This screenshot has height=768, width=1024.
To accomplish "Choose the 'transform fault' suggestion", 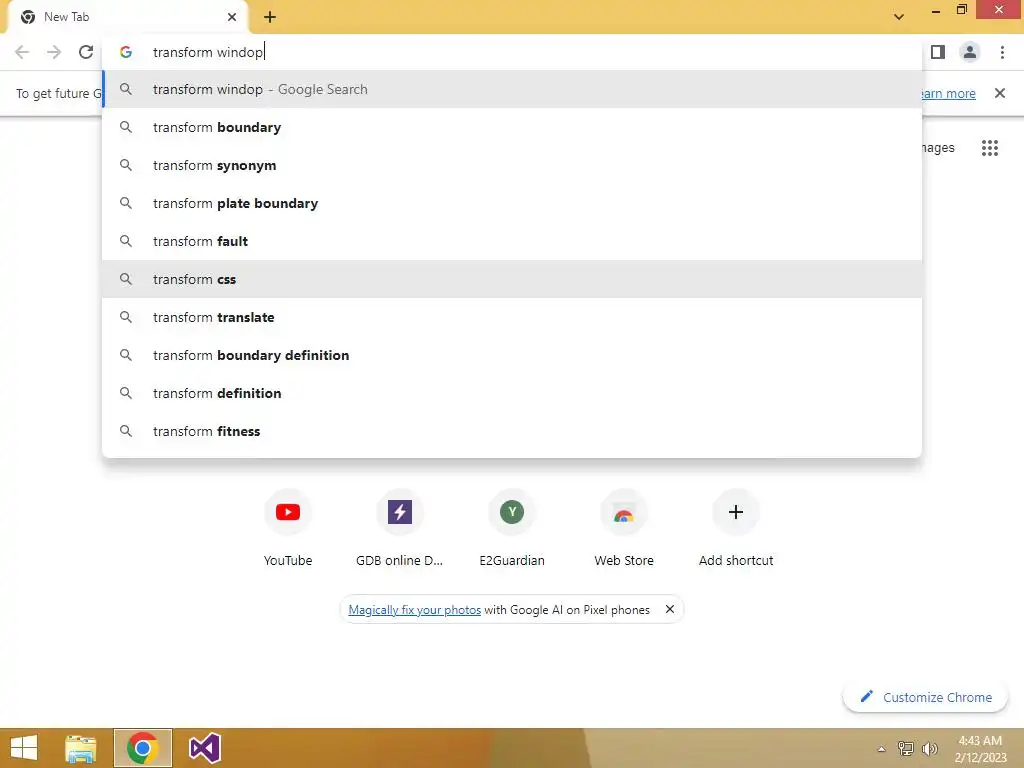I will (x=512, y=241).
